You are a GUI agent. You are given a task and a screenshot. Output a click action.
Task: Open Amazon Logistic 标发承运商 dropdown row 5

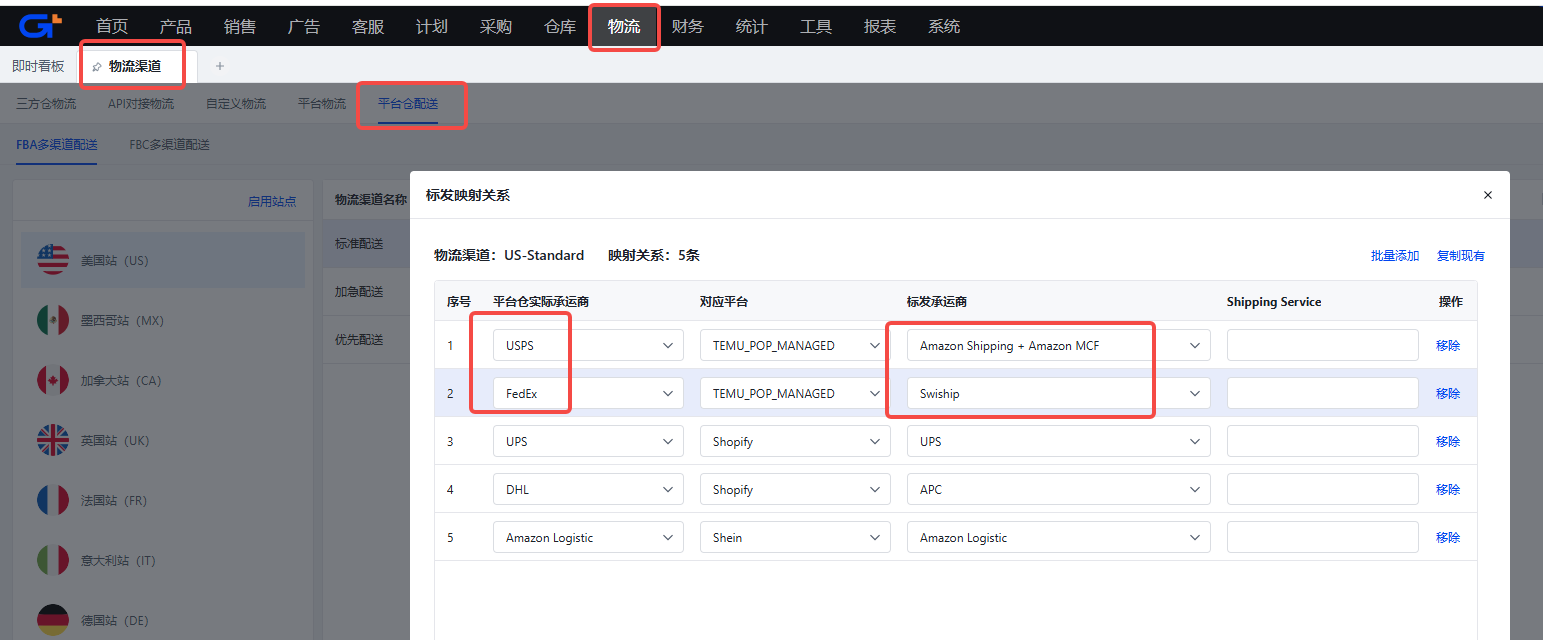click(1059, 537)
